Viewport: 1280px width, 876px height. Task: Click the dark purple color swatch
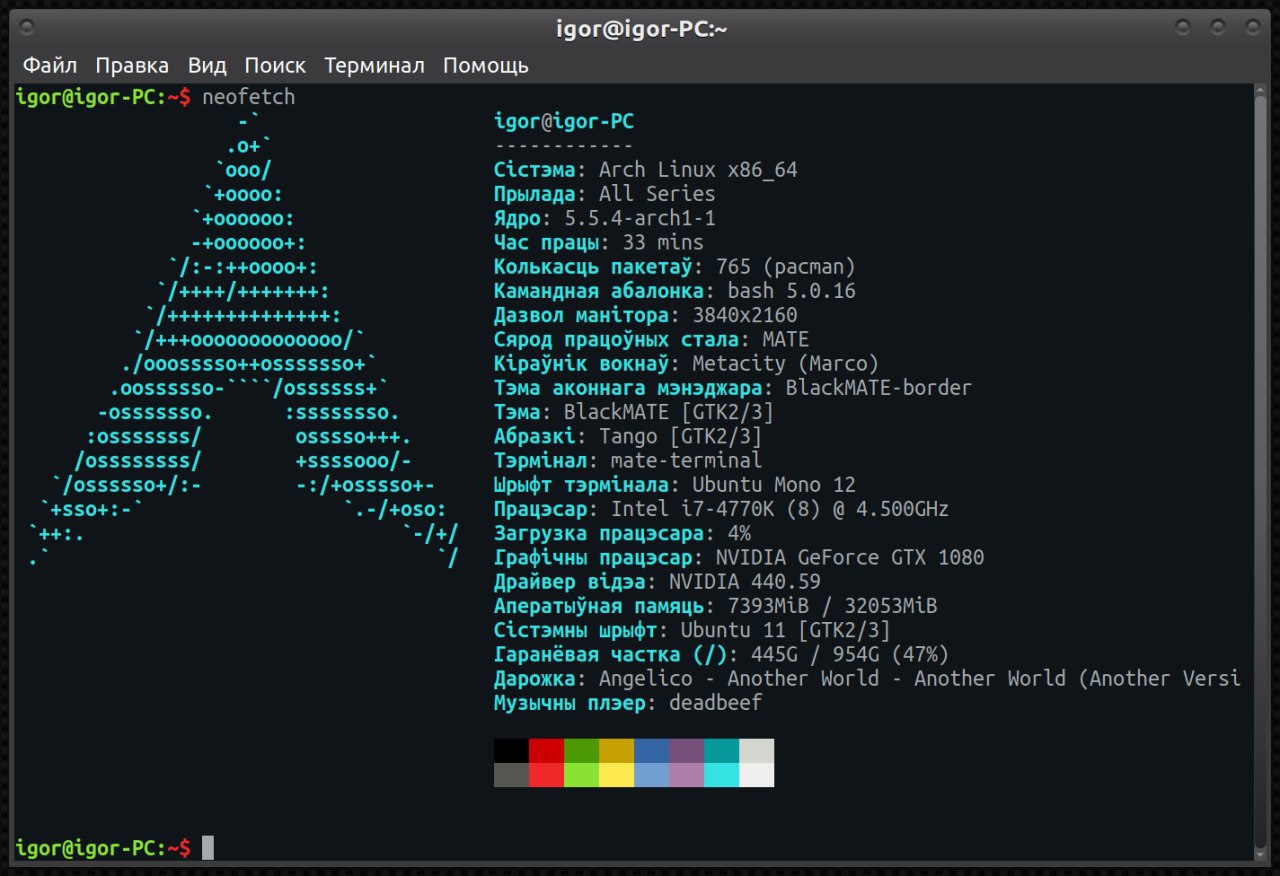click(686, 751)
